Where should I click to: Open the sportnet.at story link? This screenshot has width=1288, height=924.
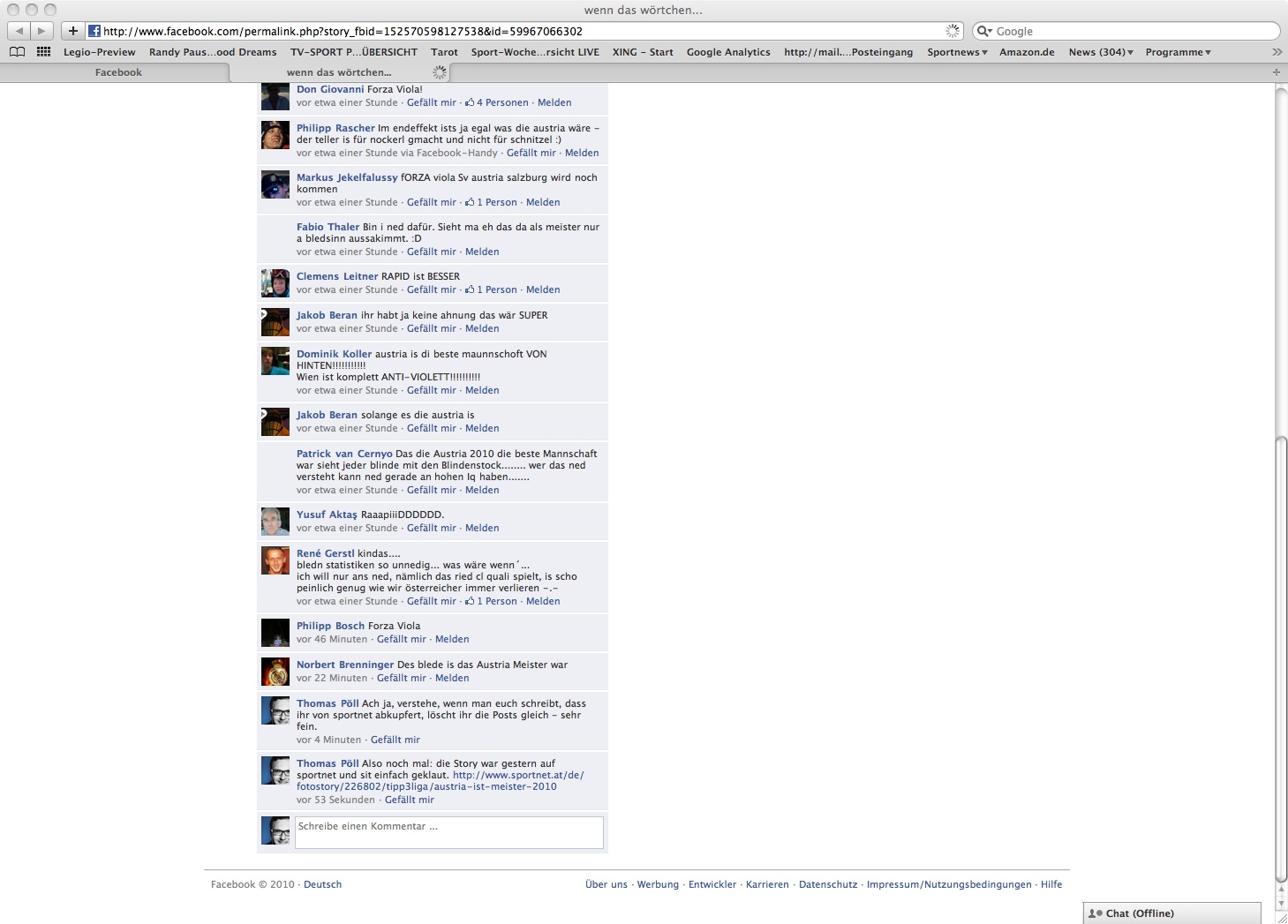440,781
